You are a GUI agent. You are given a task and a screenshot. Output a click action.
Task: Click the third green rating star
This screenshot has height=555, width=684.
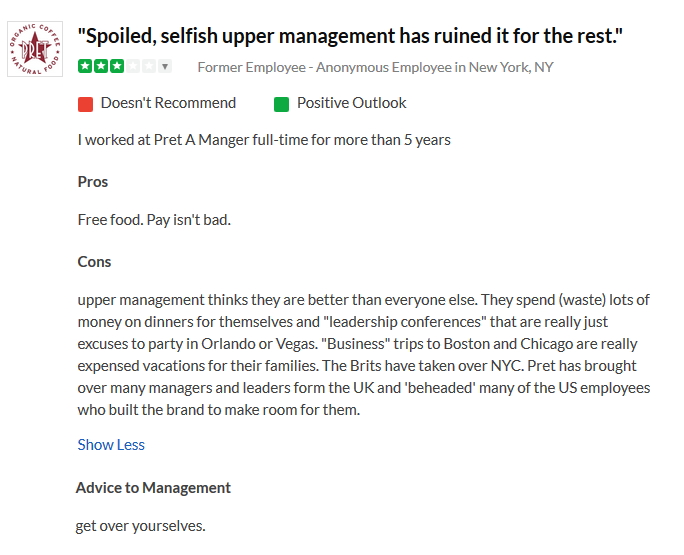(x=117, y=67)
